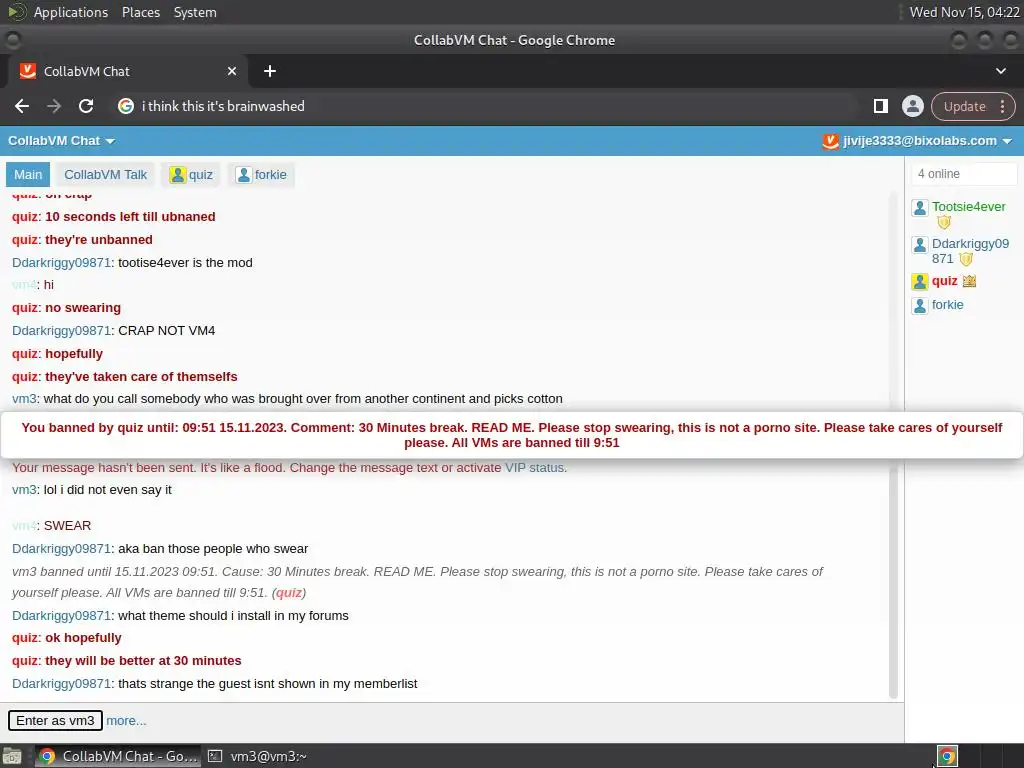Click the Chrome Update button
This screenshot has height=768, width=1024.
click(x=965, y=106)
